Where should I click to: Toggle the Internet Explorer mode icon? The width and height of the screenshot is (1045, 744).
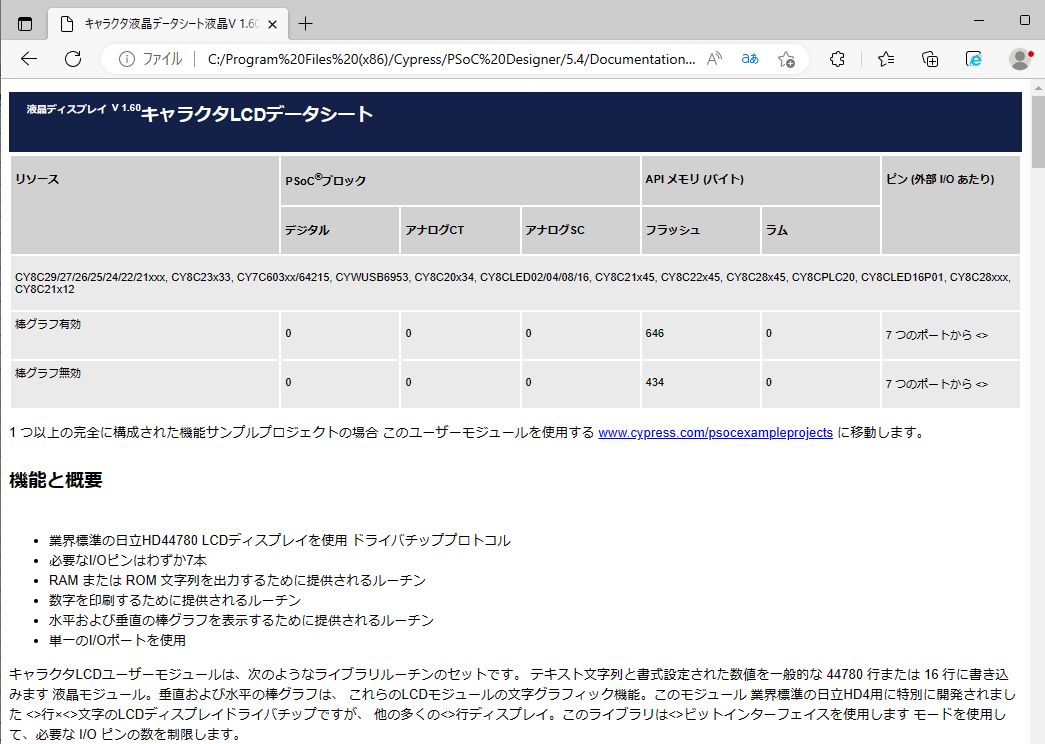(x=974, y=59)
